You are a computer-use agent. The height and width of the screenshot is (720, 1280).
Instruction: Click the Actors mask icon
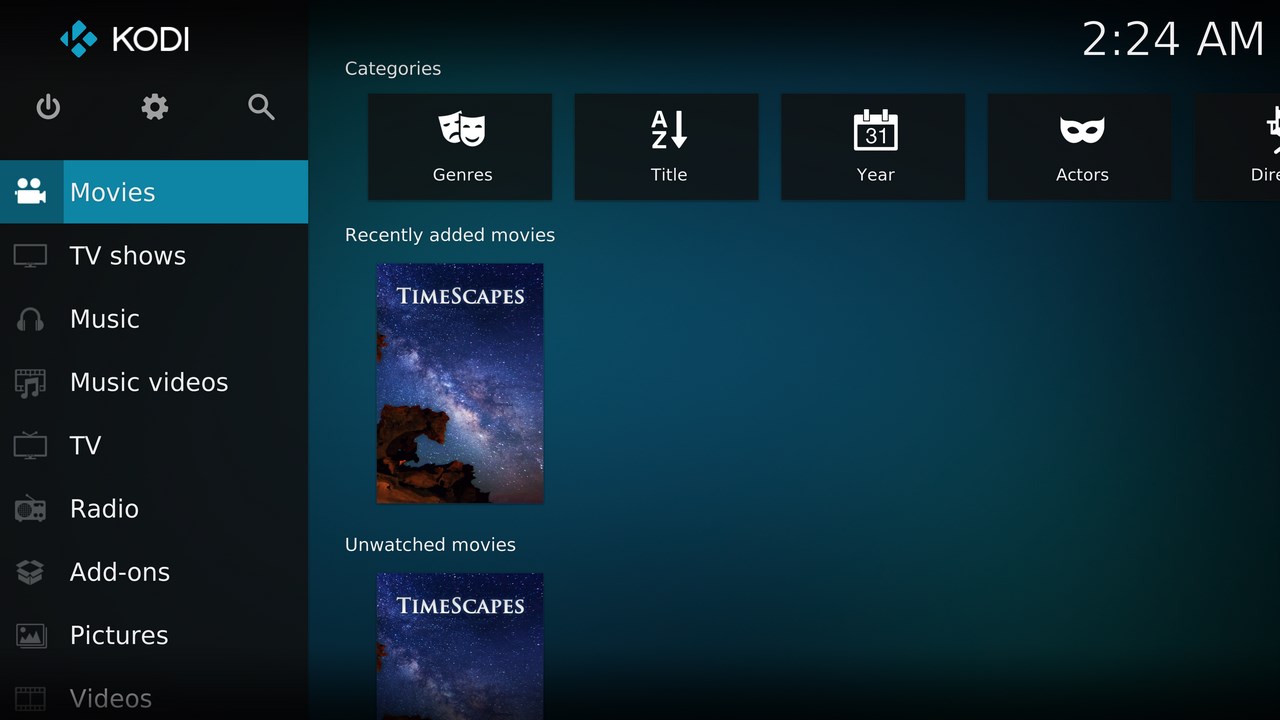coord(1082,130)
